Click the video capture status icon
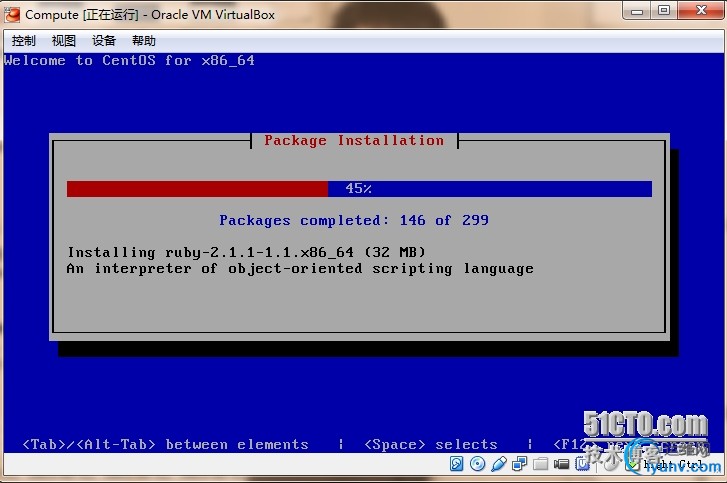 click(x=561, y=464)
